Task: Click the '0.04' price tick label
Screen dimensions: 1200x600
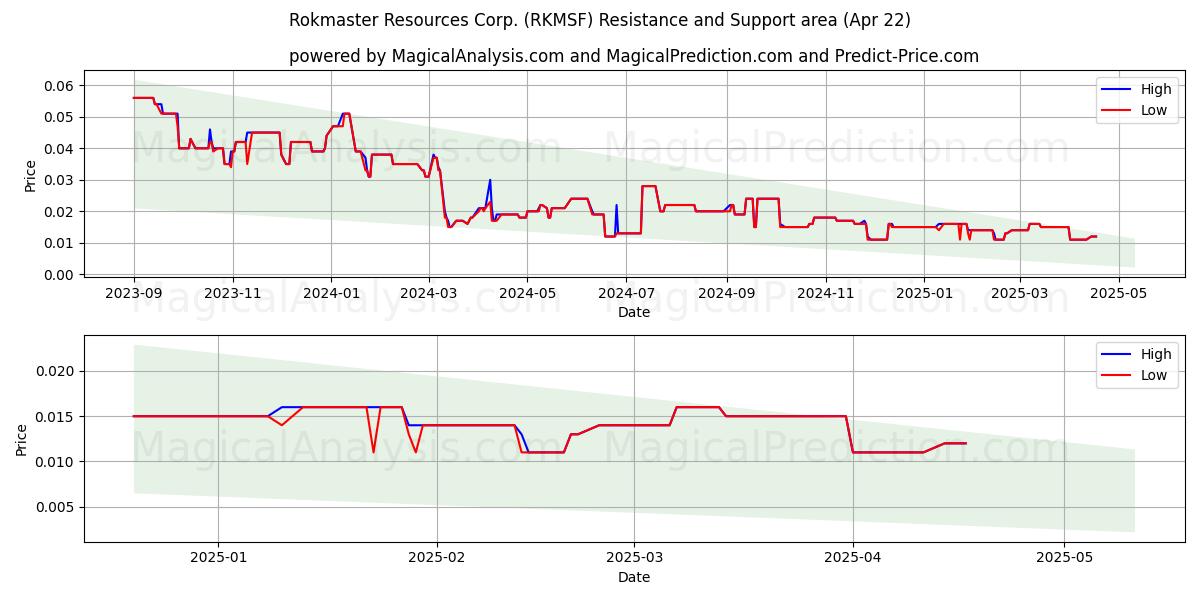Action: tap(61, 149)
